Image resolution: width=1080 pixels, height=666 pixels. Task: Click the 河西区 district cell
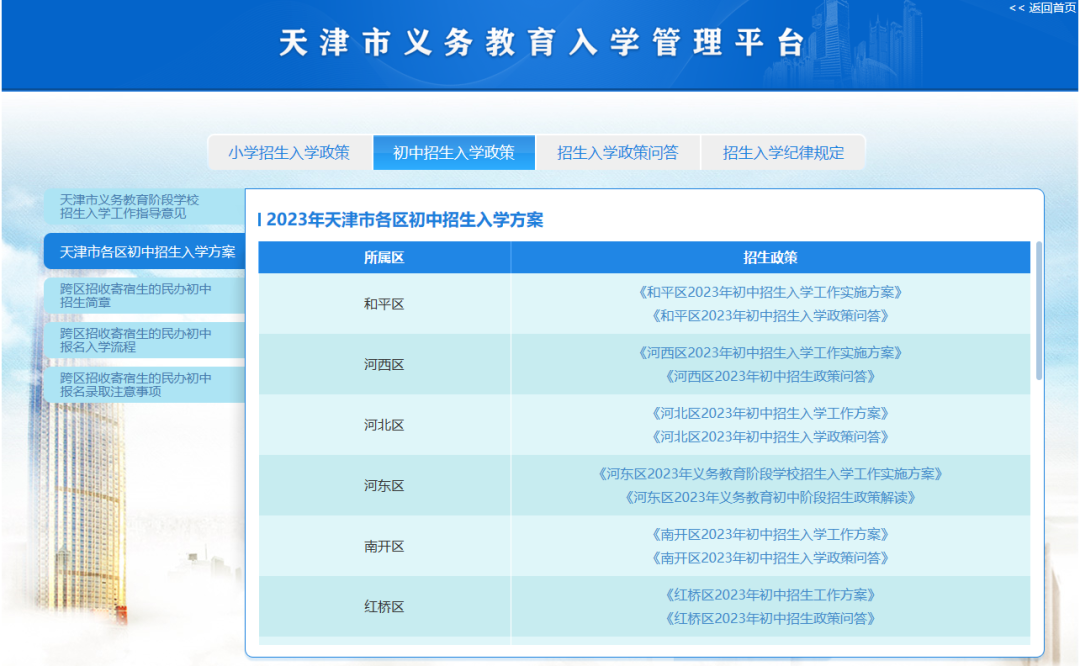(x=384, y=364)
